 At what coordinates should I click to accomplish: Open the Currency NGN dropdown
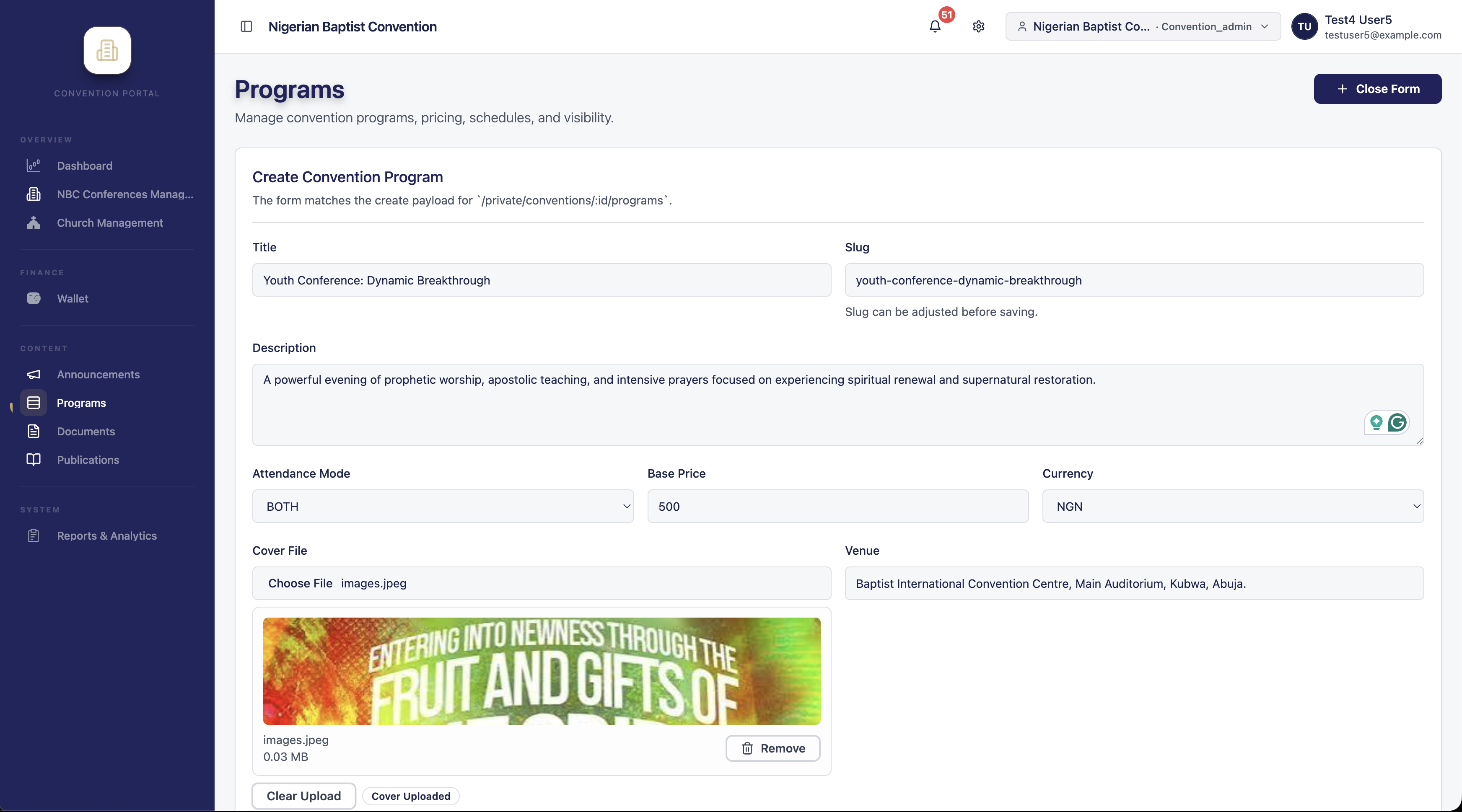coord(1233,506)
